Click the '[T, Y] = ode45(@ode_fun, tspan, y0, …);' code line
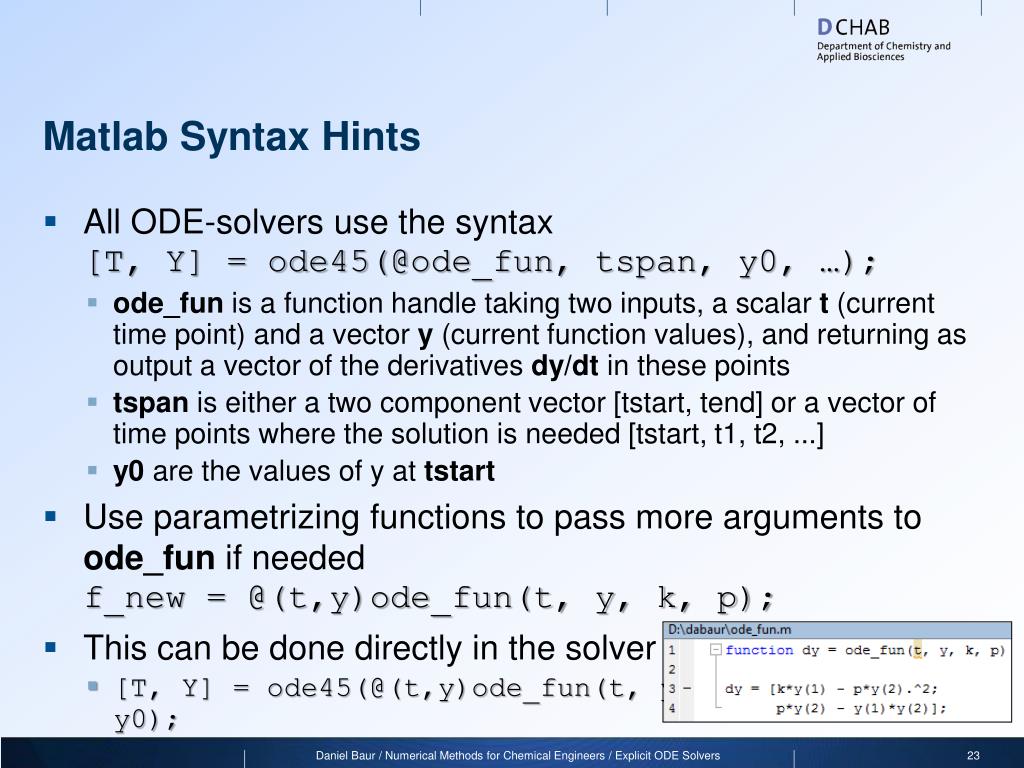This screenshot has height=768, width=1024. 481,263
